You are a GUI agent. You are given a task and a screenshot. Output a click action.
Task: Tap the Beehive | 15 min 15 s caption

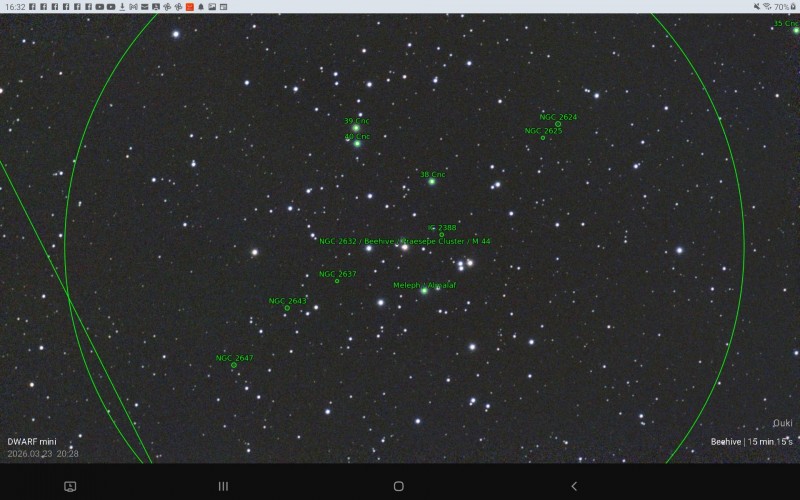(752, 442)
